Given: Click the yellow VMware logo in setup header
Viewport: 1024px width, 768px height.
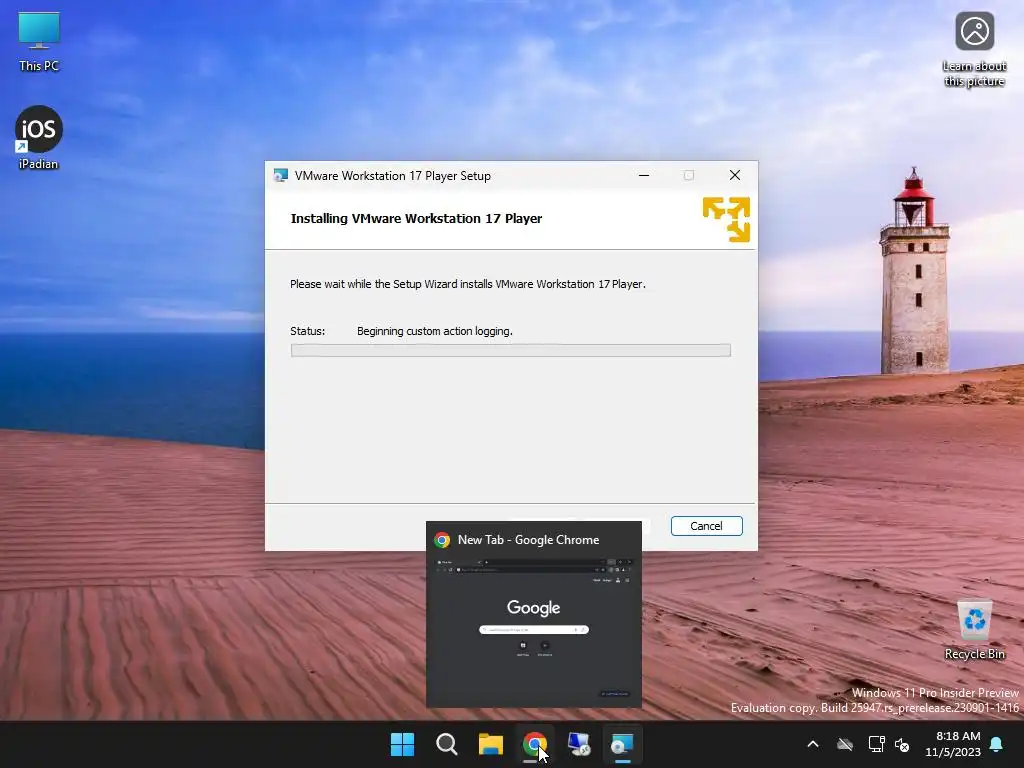Looking at the screenshot, I should point(726,219).
